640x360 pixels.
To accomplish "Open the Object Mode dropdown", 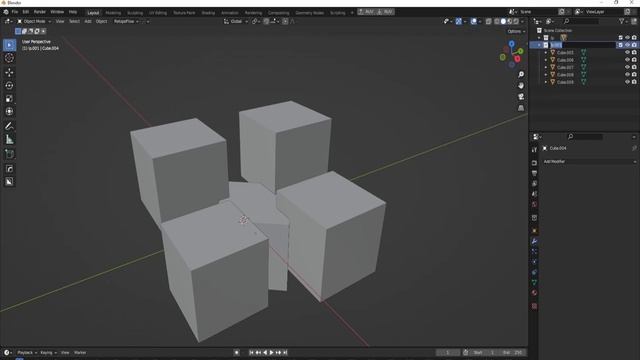I will pos(33,21).
